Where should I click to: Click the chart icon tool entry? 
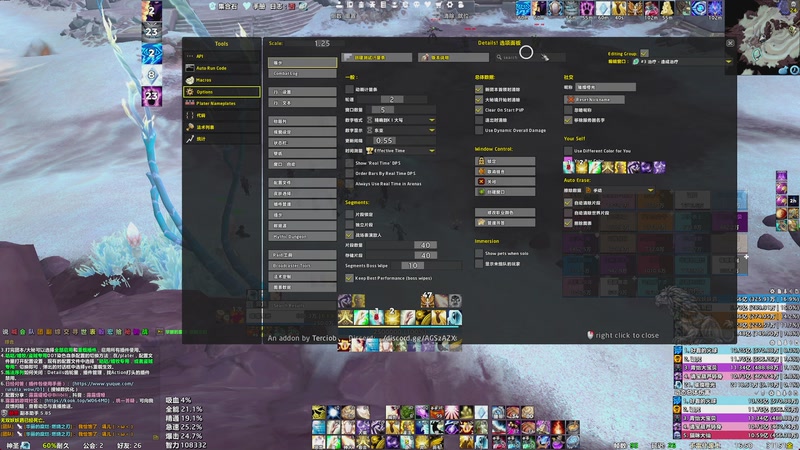click(221, 139)
